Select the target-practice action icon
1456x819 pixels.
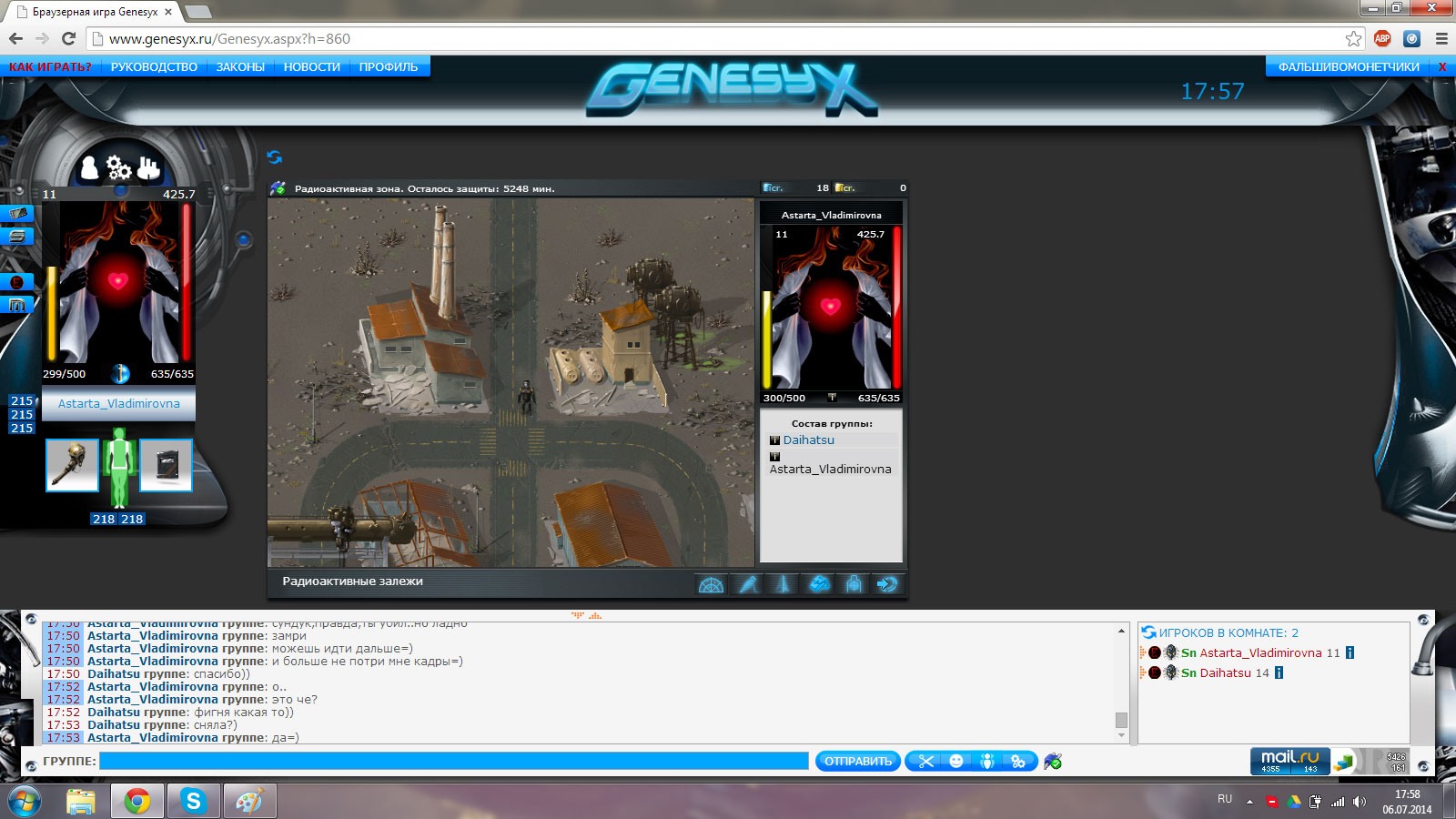[x=854, y=584]
